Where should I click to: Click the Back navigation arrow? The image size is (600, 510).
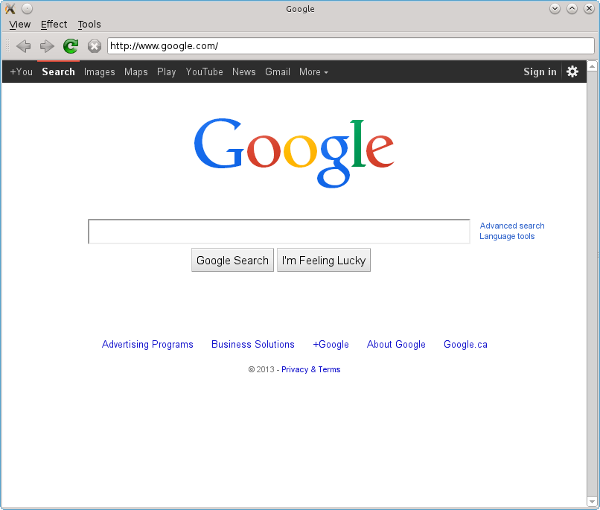pyautogui.click(x=23, y=46)
